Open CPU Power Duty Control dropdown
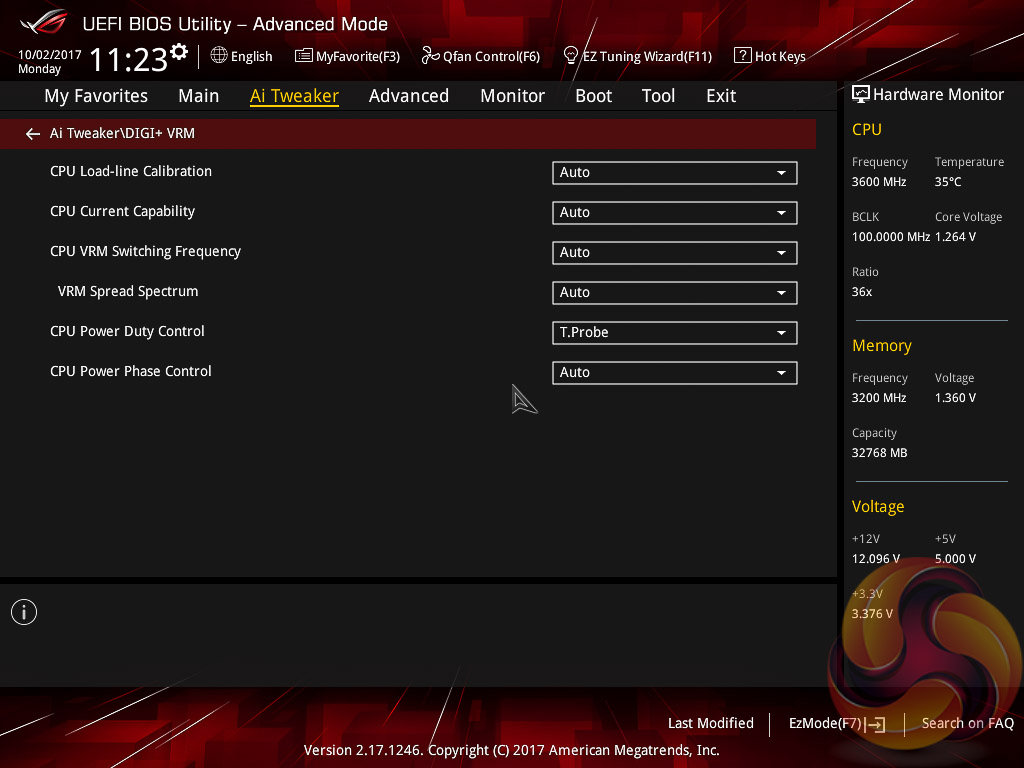The width and height of the screenshot is (1024, 768). tap(675, 333)
